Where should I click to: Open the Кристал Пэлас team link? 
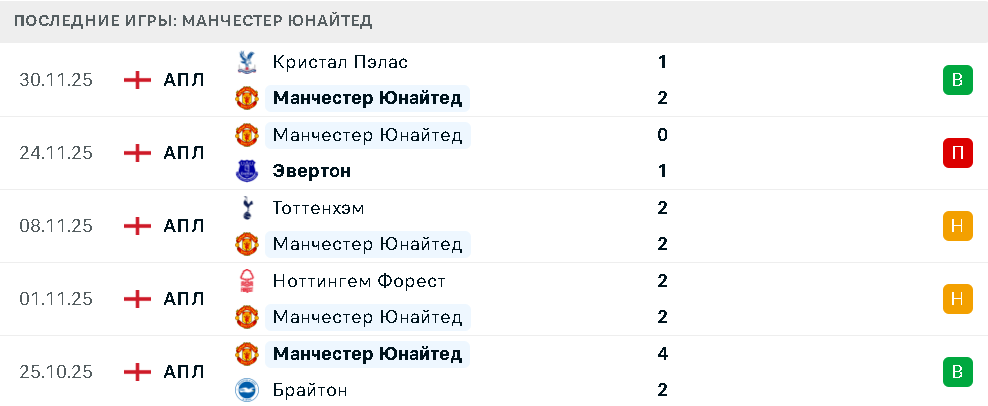[340, 62]
